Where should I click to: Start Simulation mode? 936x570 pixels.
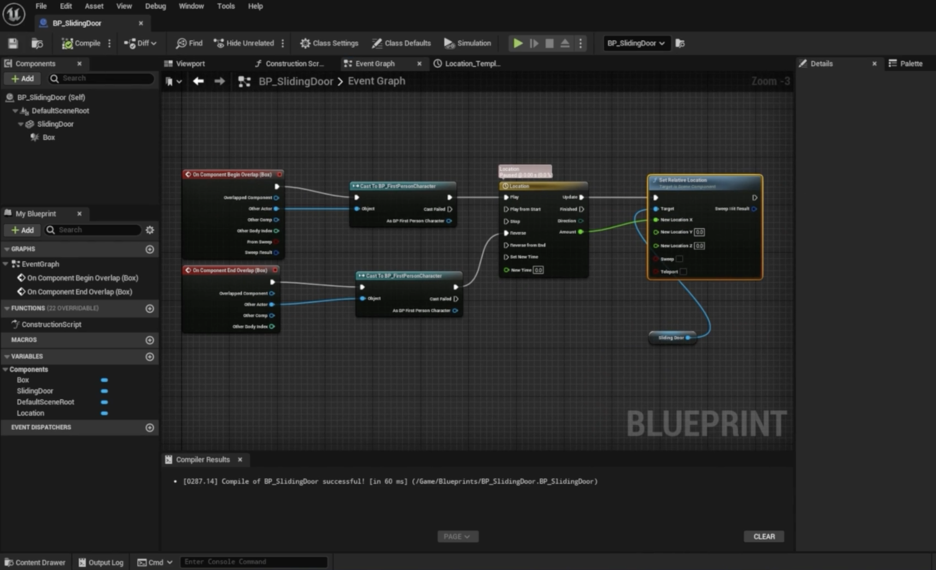pyautogui.click(x=467, y=43)
